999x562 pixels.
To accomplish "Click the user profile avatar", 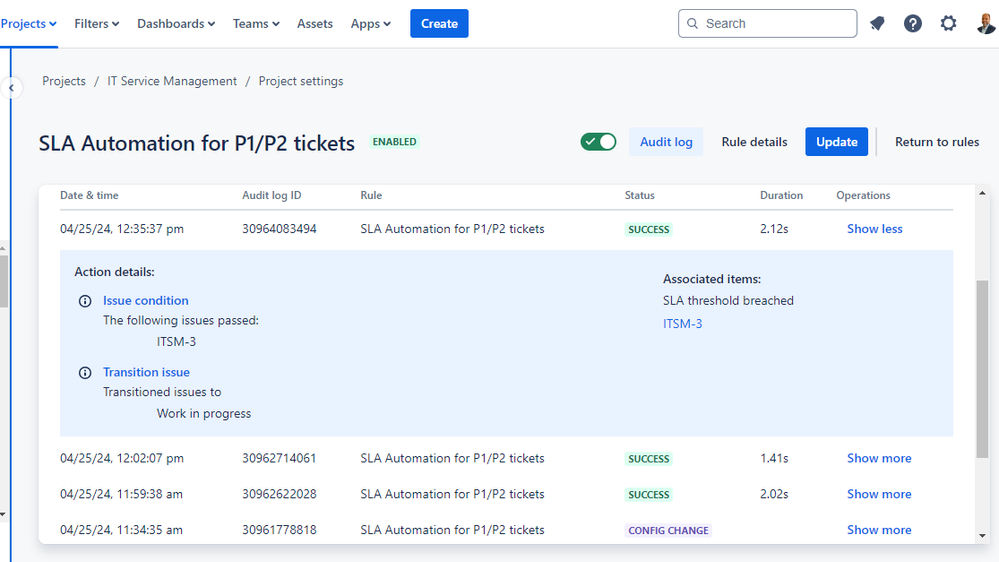I will click(986, 23).
